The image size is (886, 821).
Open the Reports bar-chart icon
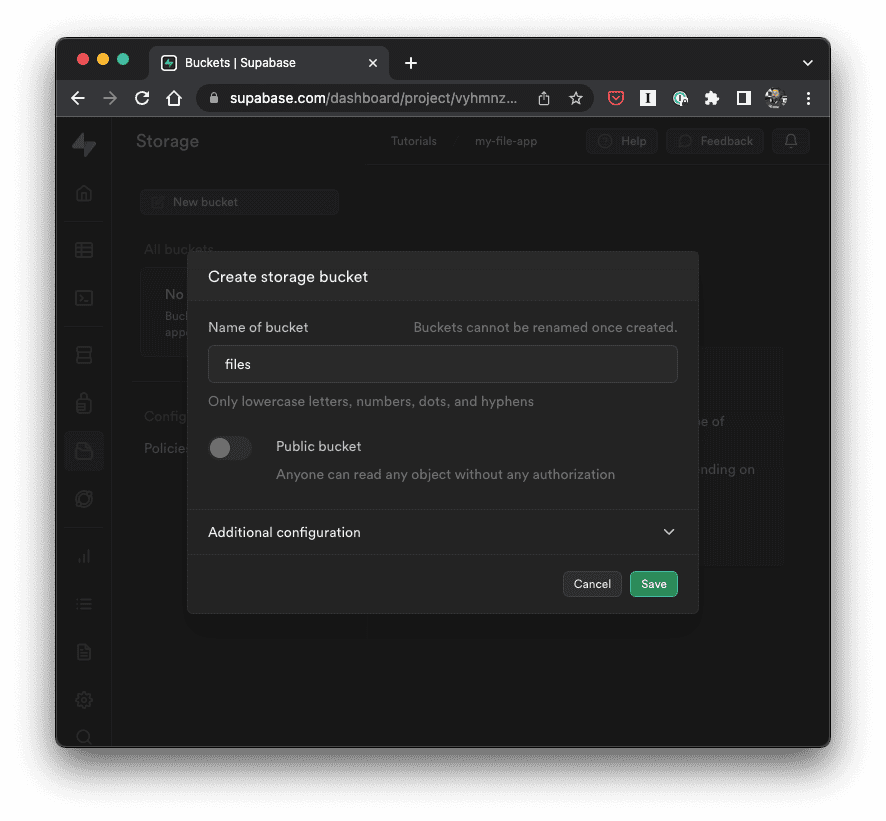coord(83,556)
